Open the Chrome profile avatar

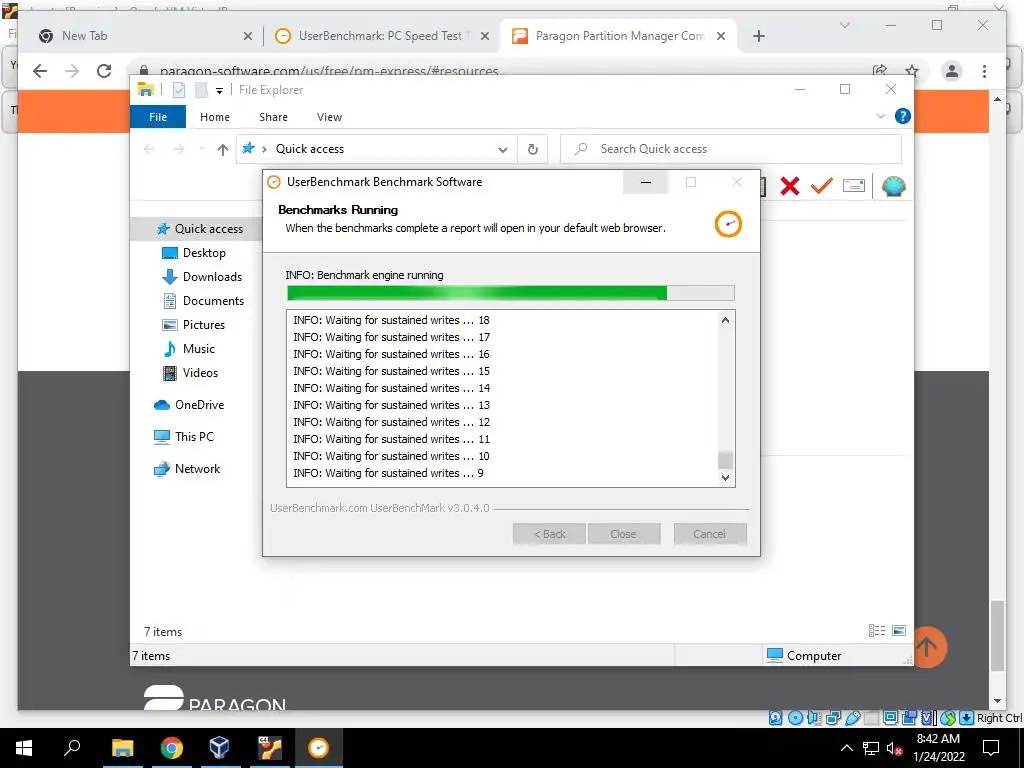pos(952,71)
